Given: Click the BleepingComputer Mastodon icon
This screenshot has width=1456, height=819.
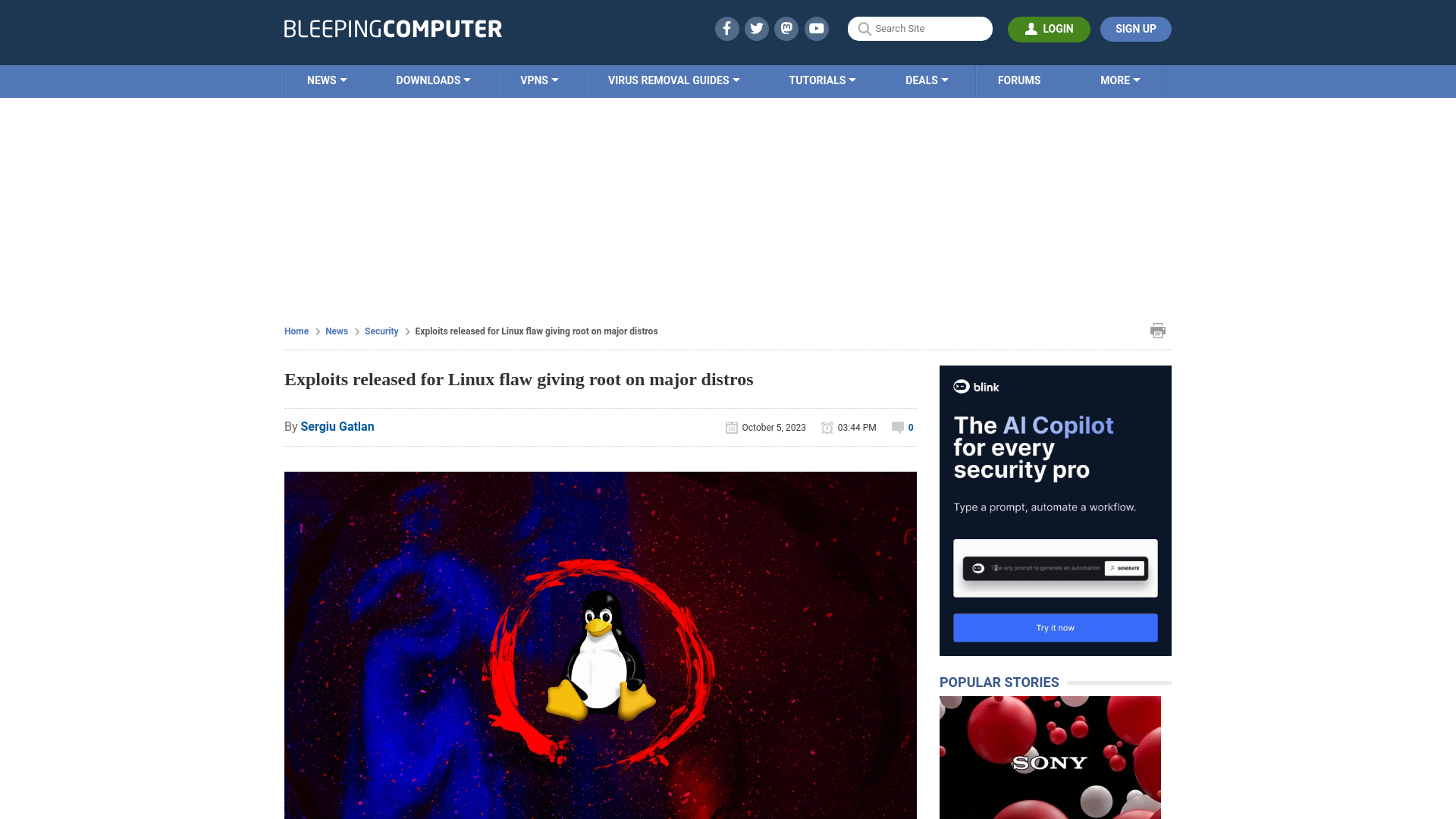Looking at the screenshot, I should click(x=786, y=28).
